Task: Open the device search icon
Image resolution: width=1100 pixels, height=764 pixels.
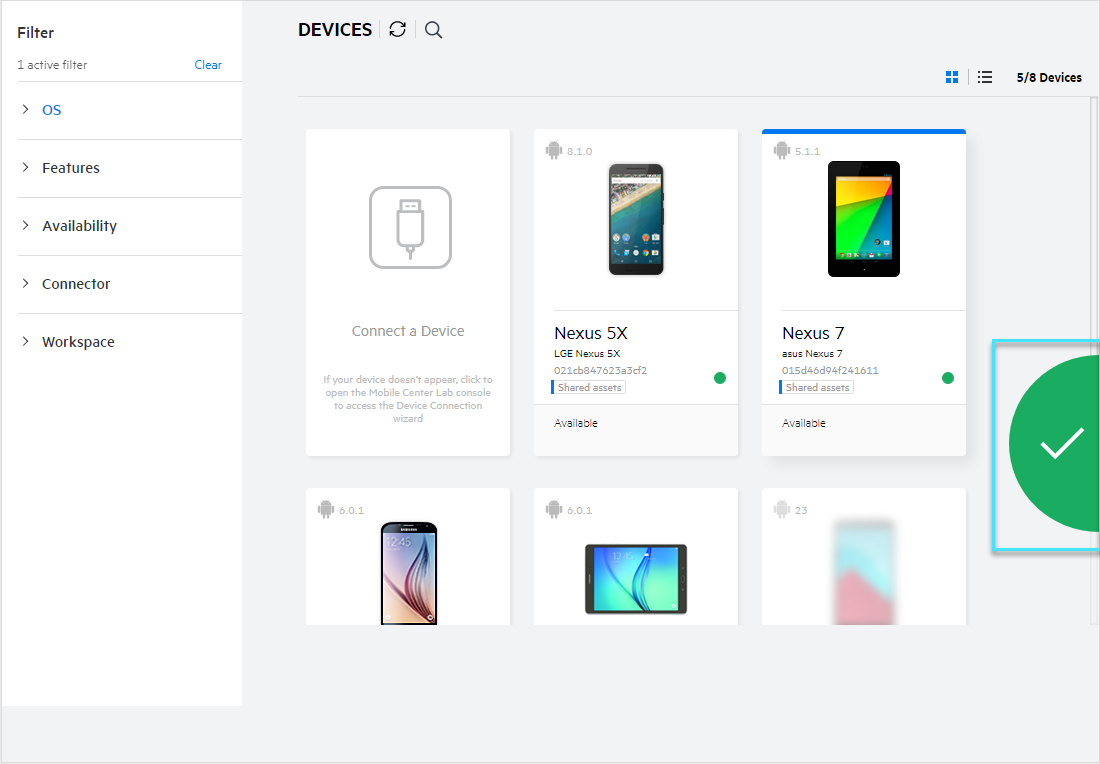Action: tap(433, 30)
